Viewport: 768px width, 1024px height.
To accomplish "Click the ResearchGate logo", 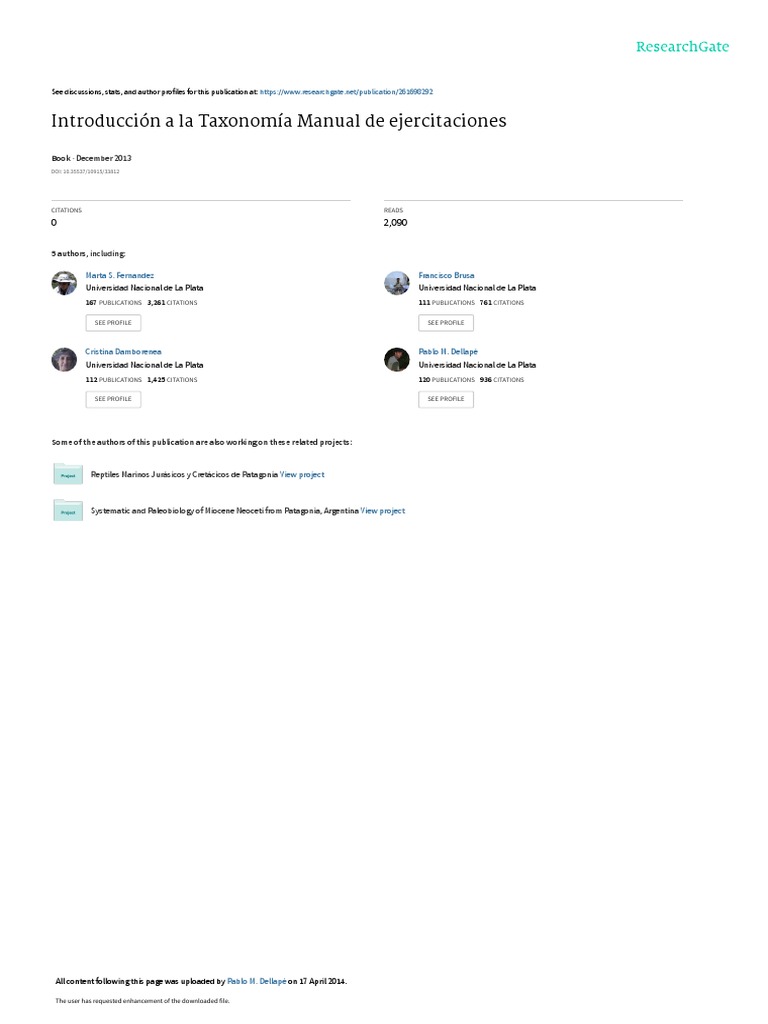I will pos(682,46).
